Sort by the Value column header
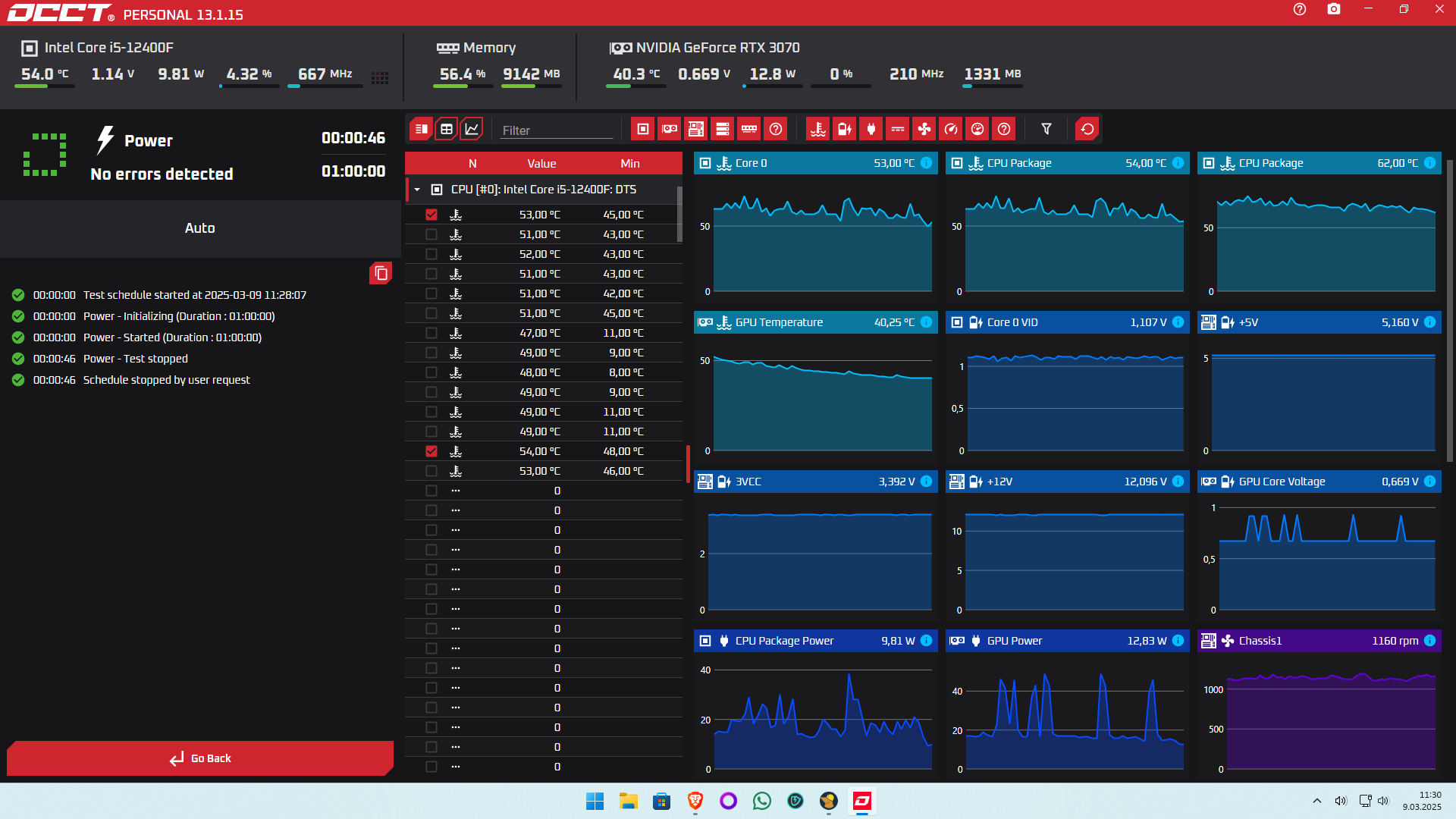Image resolution: width=1456 pixels, height=819 pixels. coord(541,164)
